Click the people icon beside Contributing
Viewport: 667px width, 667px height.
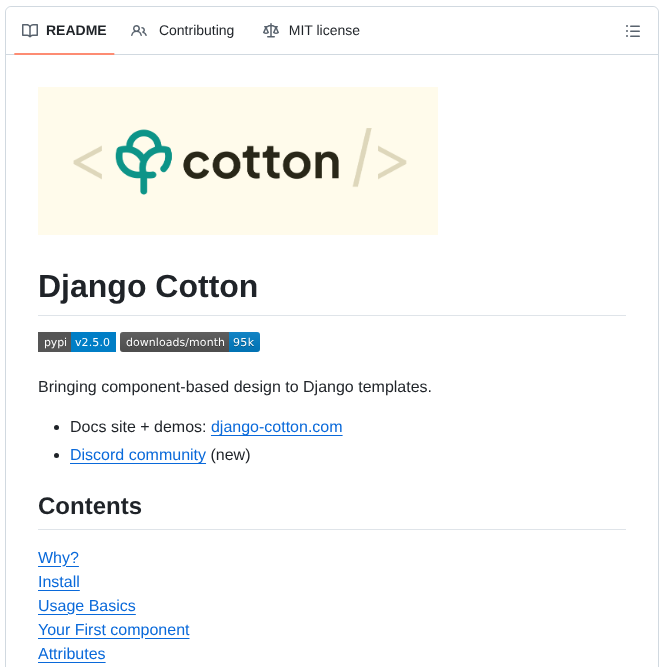pos(139,31)
